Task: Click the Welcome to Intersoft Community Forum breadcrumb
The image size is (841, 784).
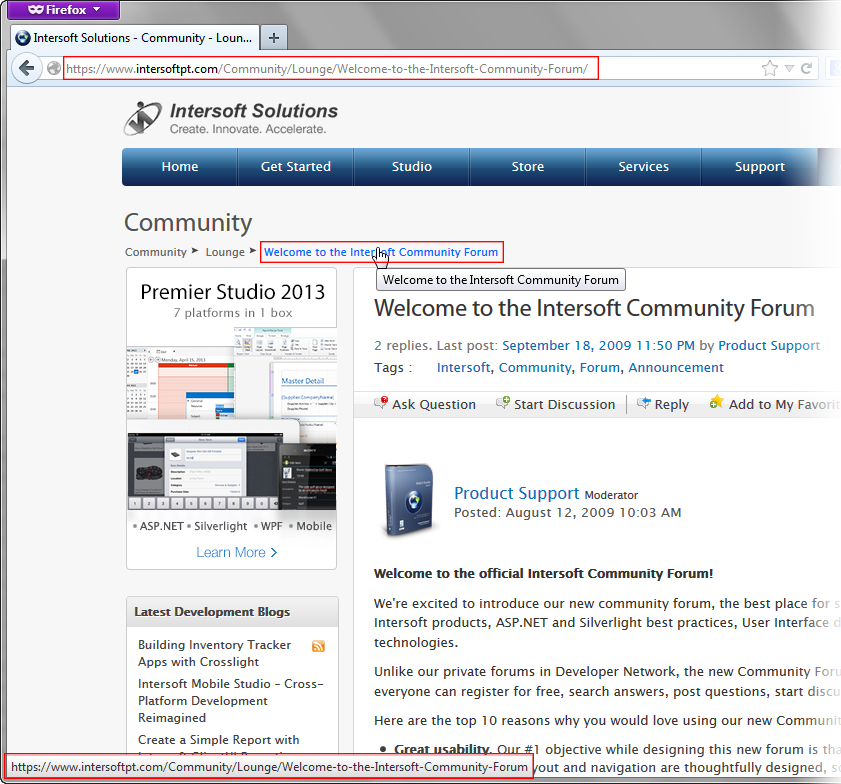Action: [381, 252]
